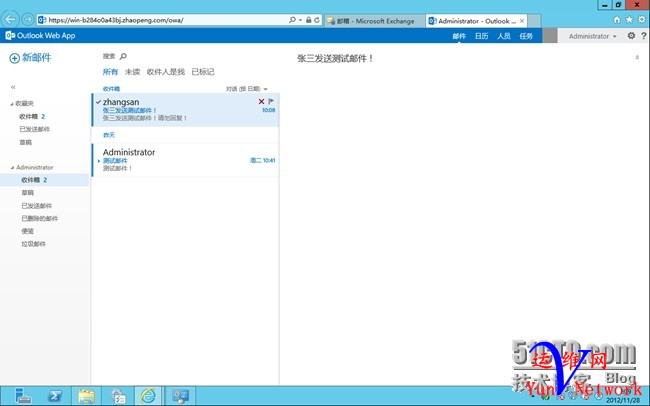Open the 对话(按日期) sort dropdown

247,89
